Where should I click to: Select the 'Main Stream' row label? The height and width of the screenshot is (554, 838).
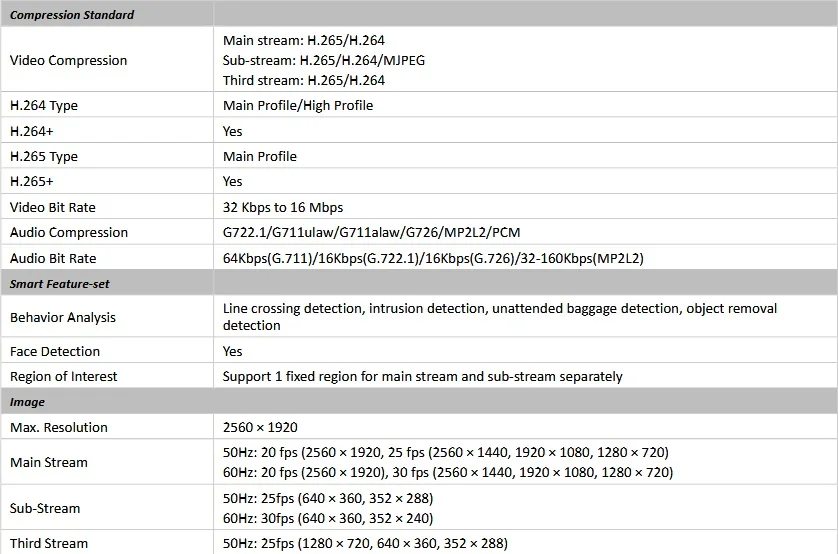pyautogui.click(x=49, y=463)
